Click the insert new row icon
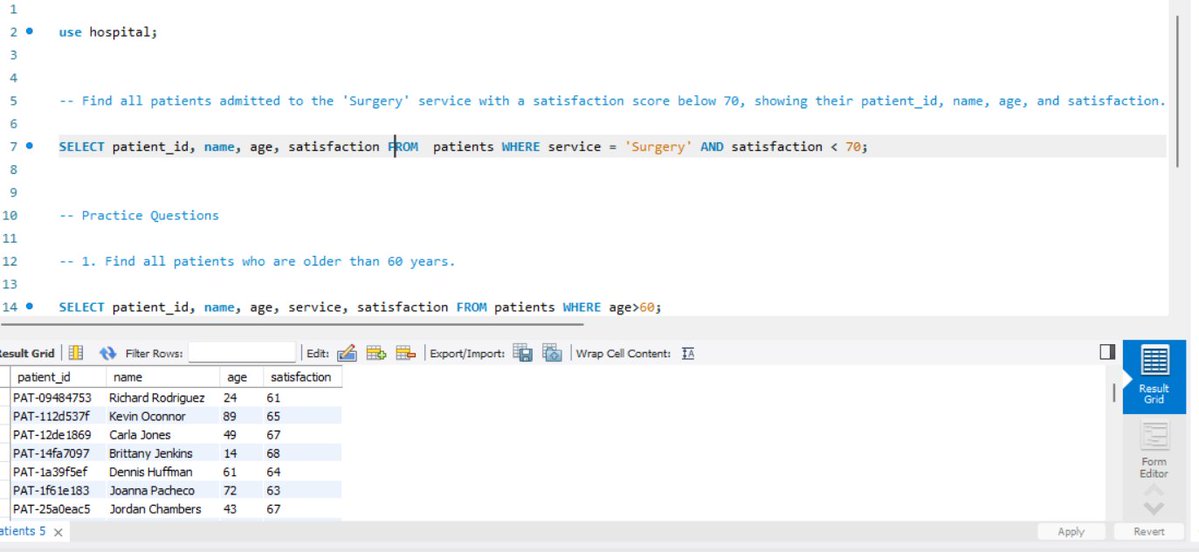Viewport: 1199px width, 552px height. pyautogui.click(x=376, y=352)
